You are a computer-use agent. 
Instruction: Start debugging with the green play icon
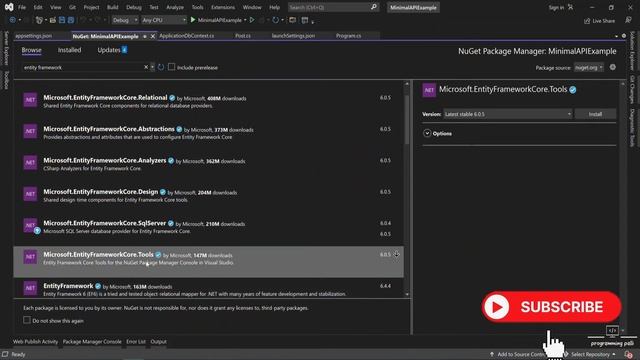[x=193, y=20]
